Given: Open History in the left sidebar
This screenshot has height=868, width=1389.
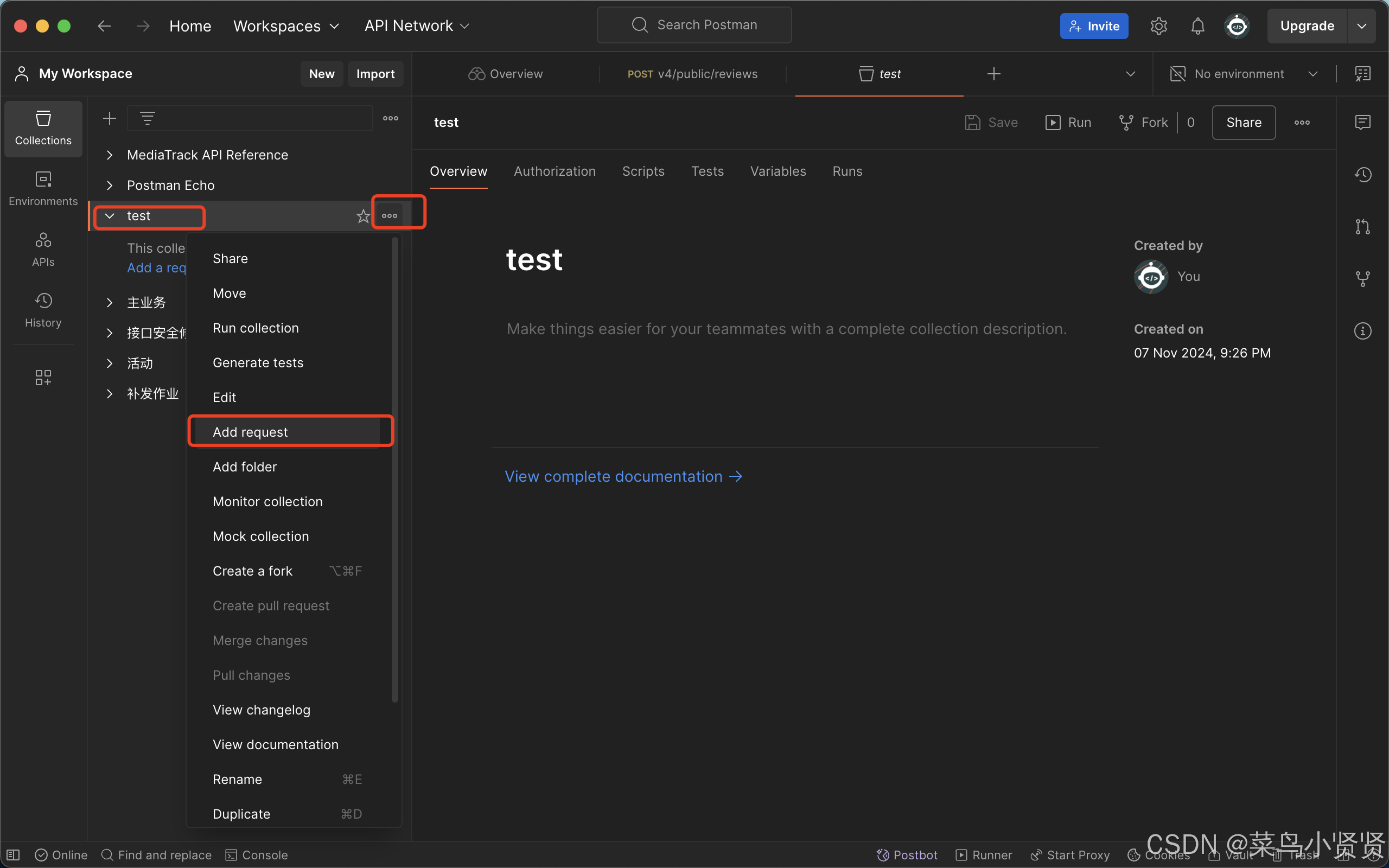Looking at the screenshot, I should 43,309.
